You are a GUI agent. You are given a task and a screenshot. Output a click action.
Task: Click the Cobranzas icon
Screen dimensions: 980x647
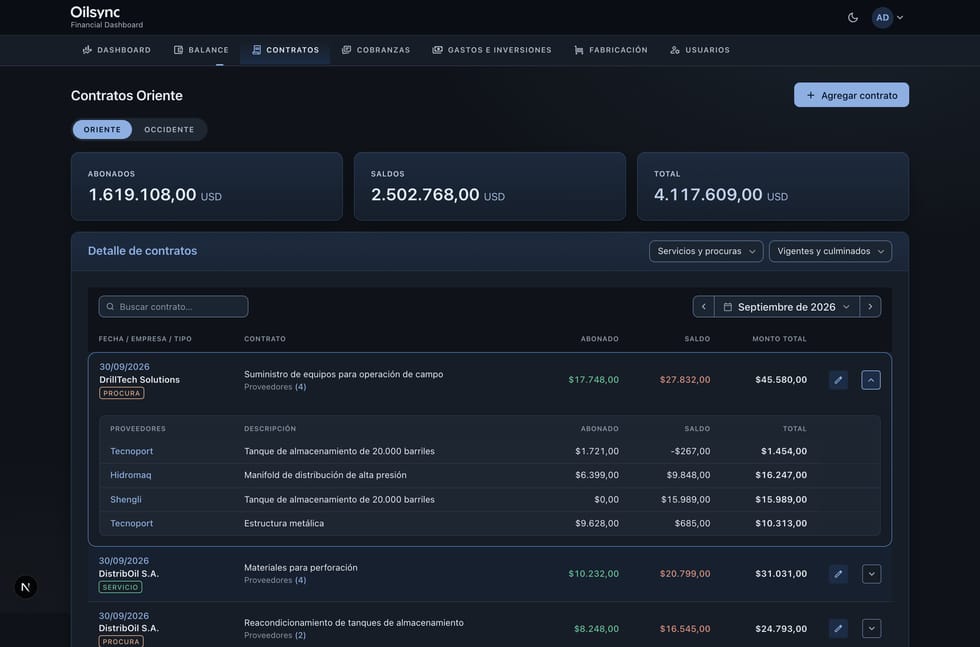(346, 50)
